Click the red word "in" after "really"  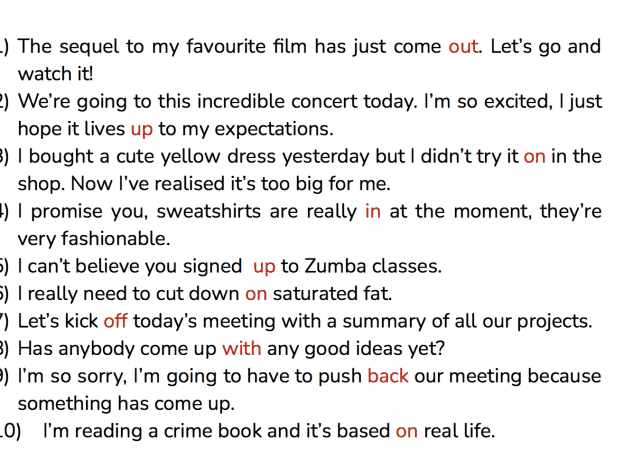(373, 211)
